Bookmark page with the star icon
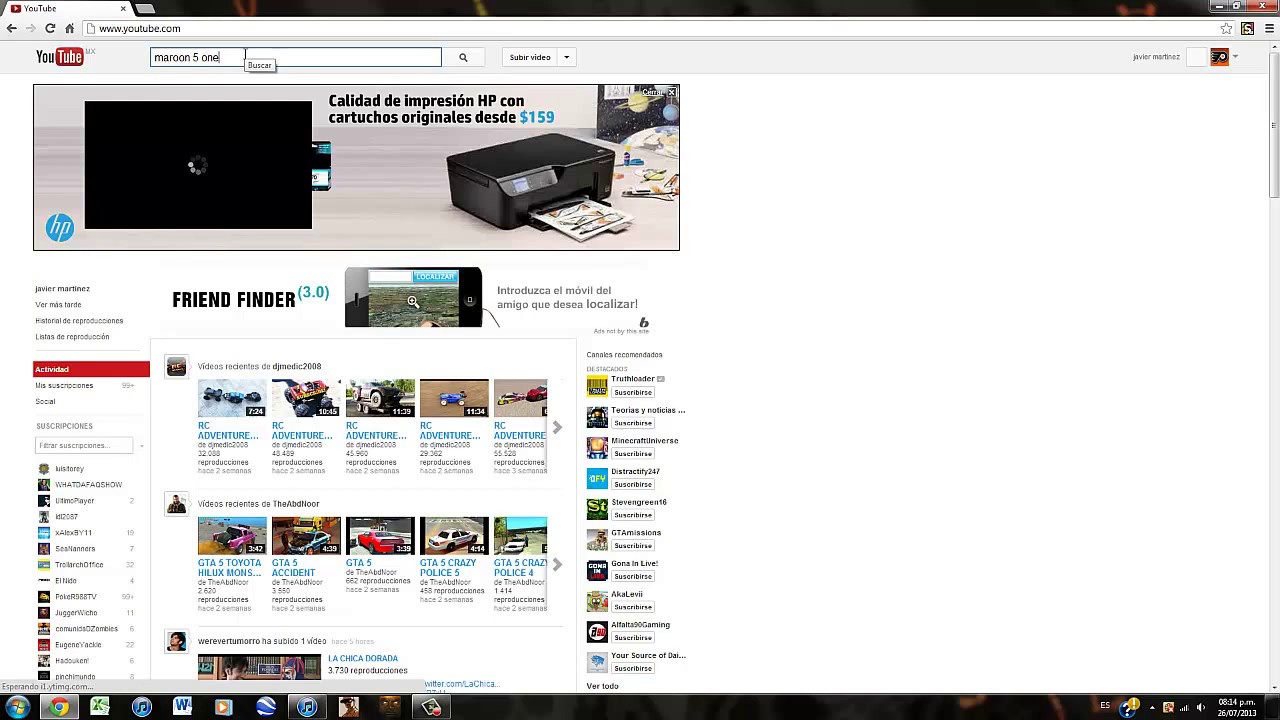The width and height of the screenshot is (1280, 720). point(1226,28)
